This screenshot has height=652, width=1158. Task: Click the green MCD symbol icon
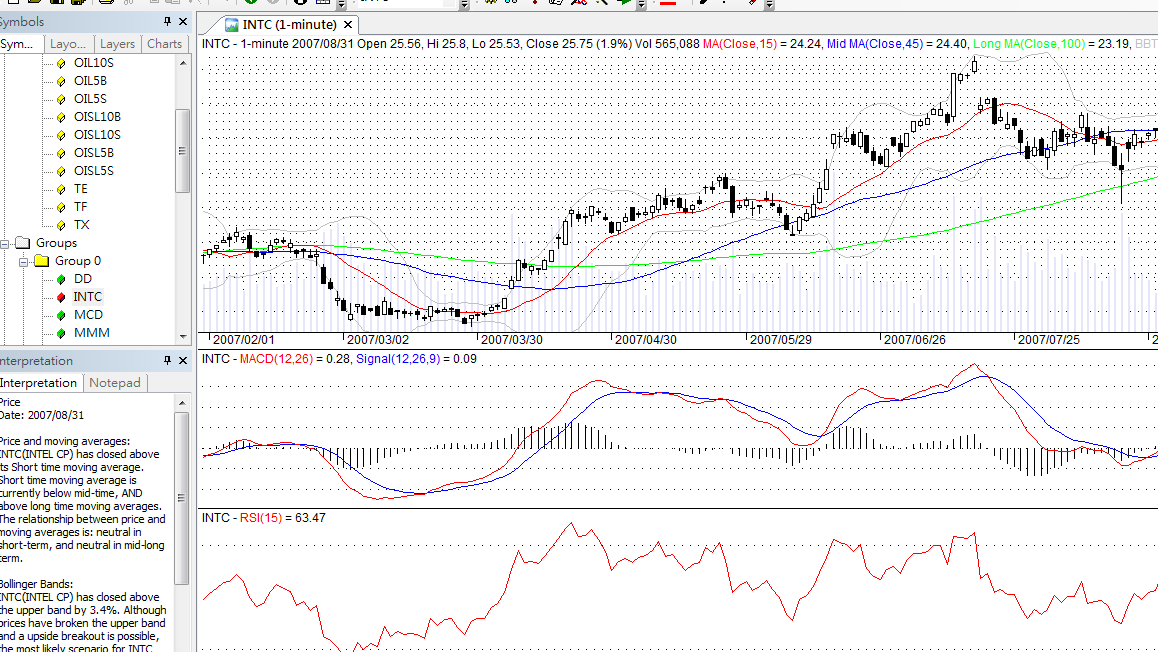point(61,315)
